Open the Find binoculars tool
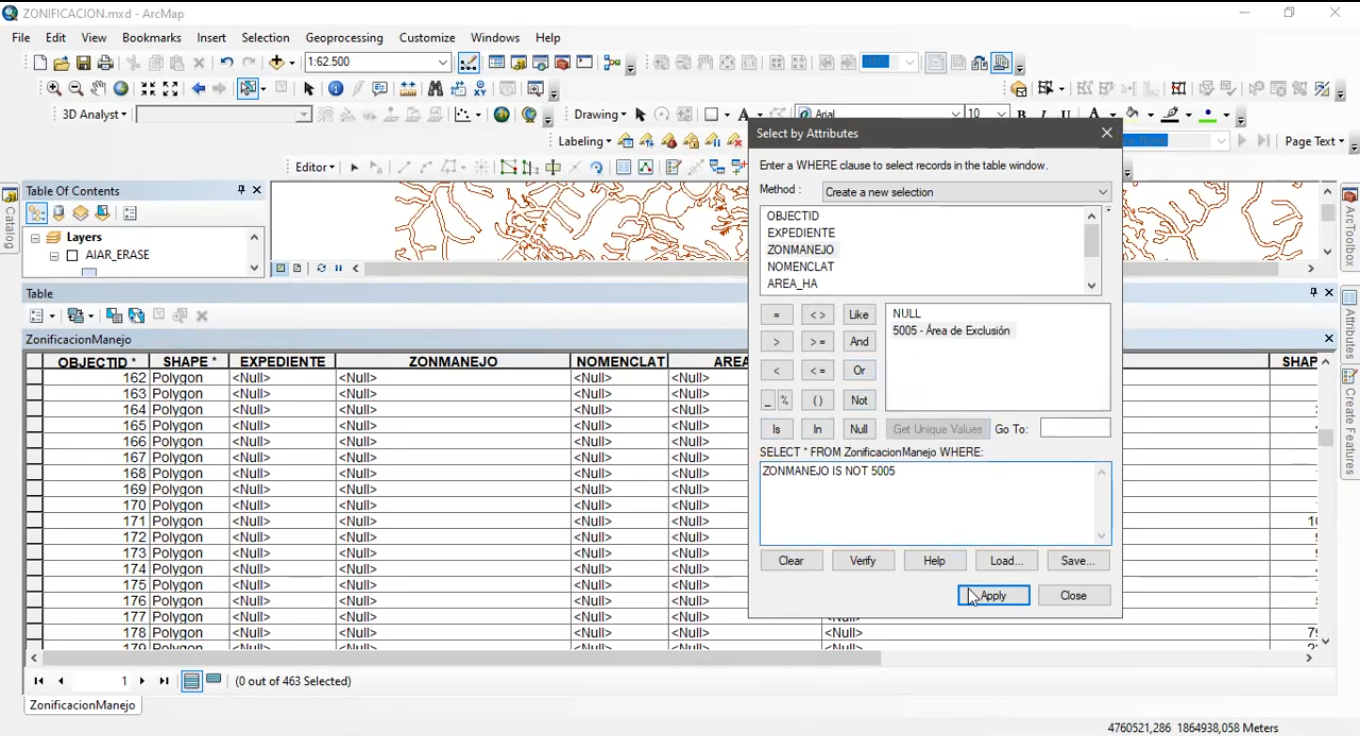1360x736 pixels. pos(435,89)
